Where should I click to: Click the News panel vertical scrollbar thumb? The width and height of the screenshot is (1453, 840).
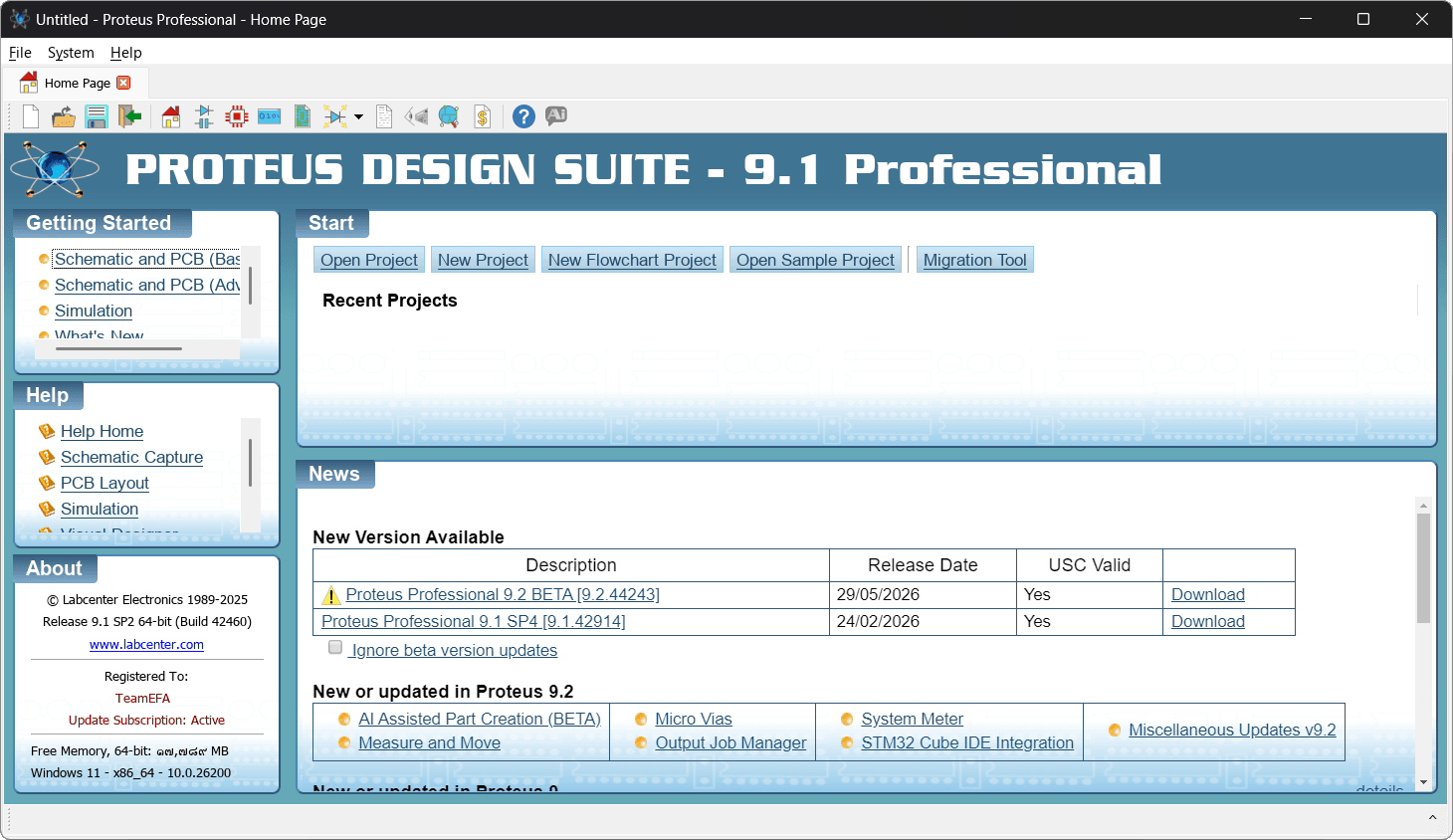[x=1423, y=567]
